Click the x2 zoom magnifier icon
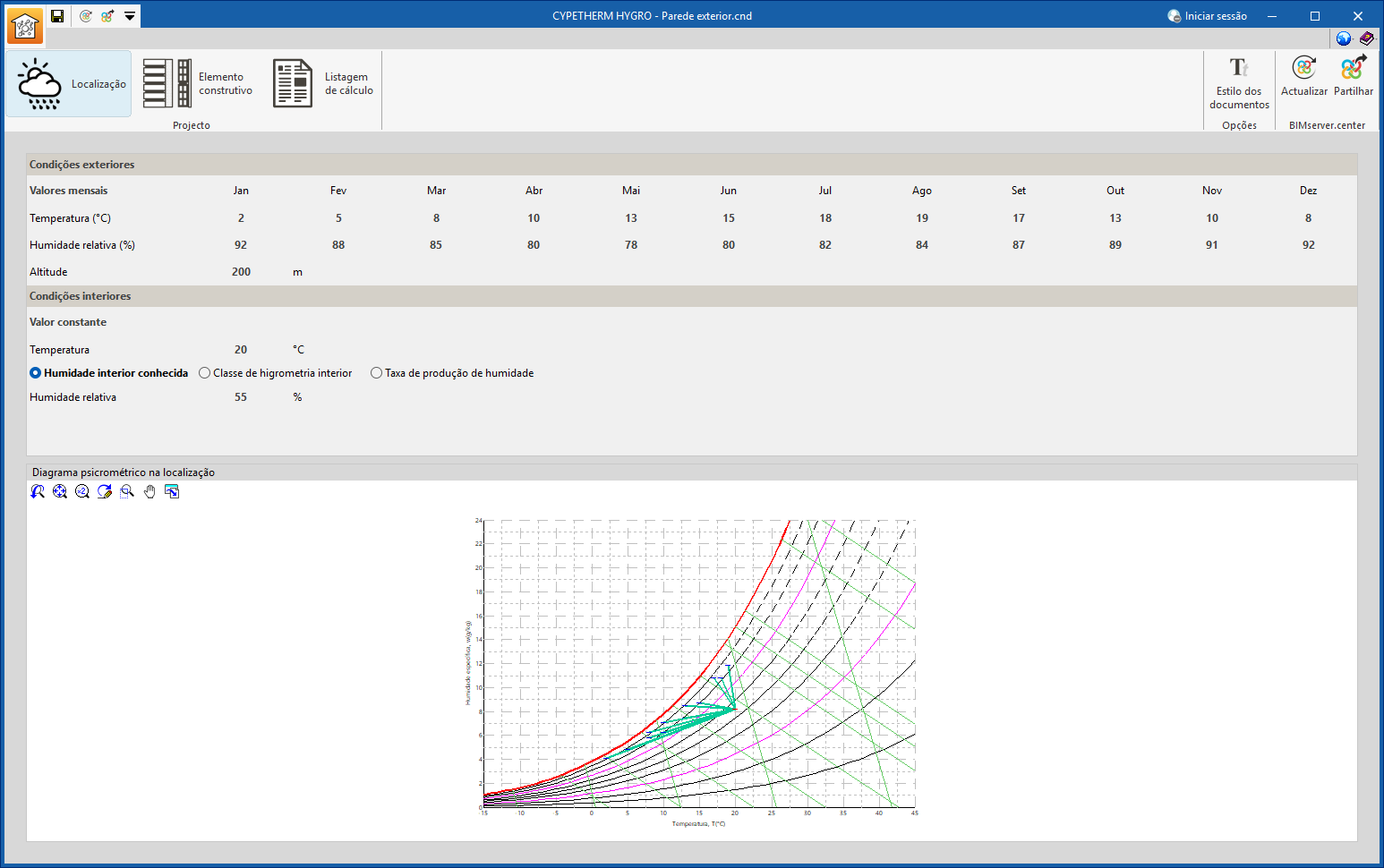The image size is (1384, 868). 82,491
